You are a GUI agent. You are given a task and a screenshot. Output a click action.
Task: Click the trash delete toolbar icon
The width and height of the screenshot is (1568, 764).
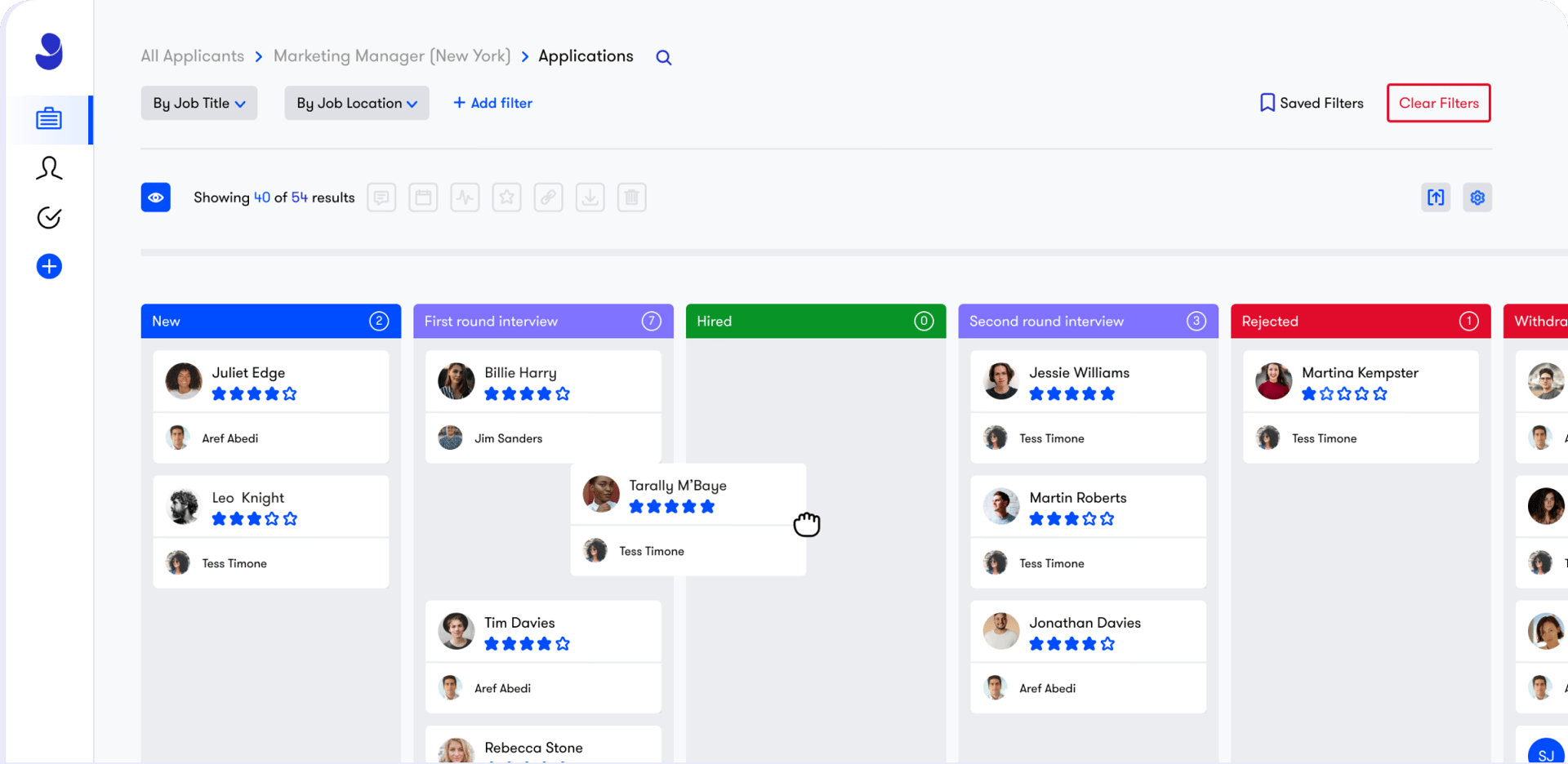tap(632, 198)
